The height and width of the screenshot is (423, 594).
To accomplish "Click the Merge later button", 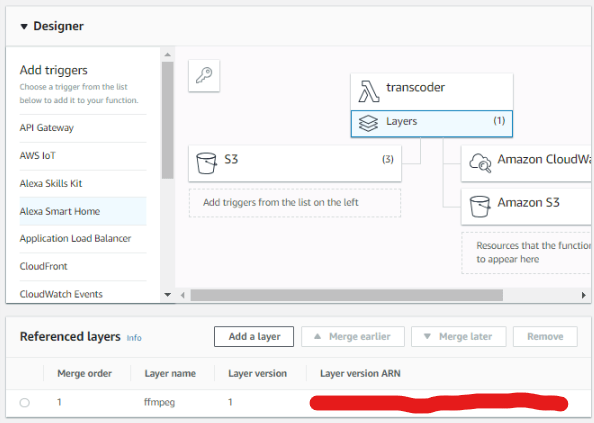I will (458, 337).
